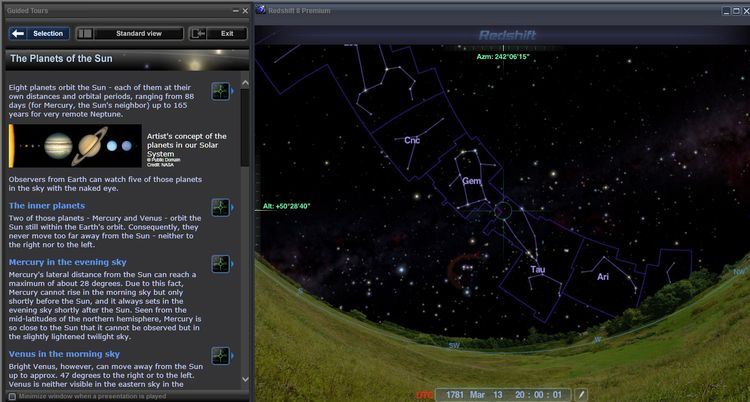Click the Azm 242°06'15" readout

coord(503,56)
